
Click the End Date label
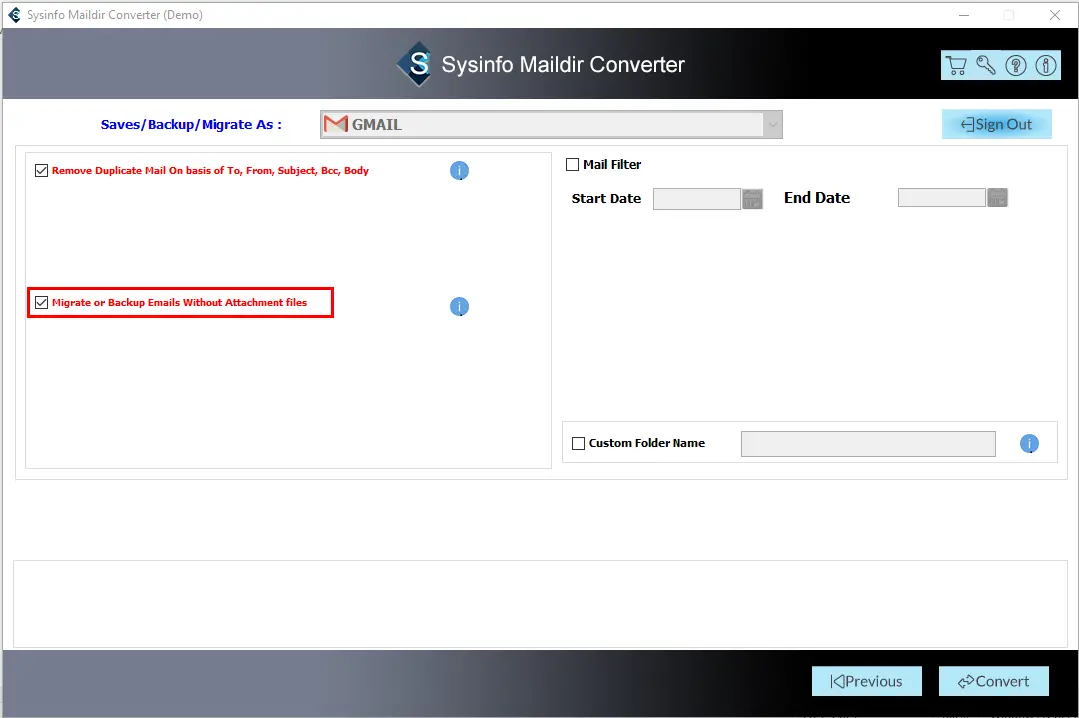[x=817, y=198]
